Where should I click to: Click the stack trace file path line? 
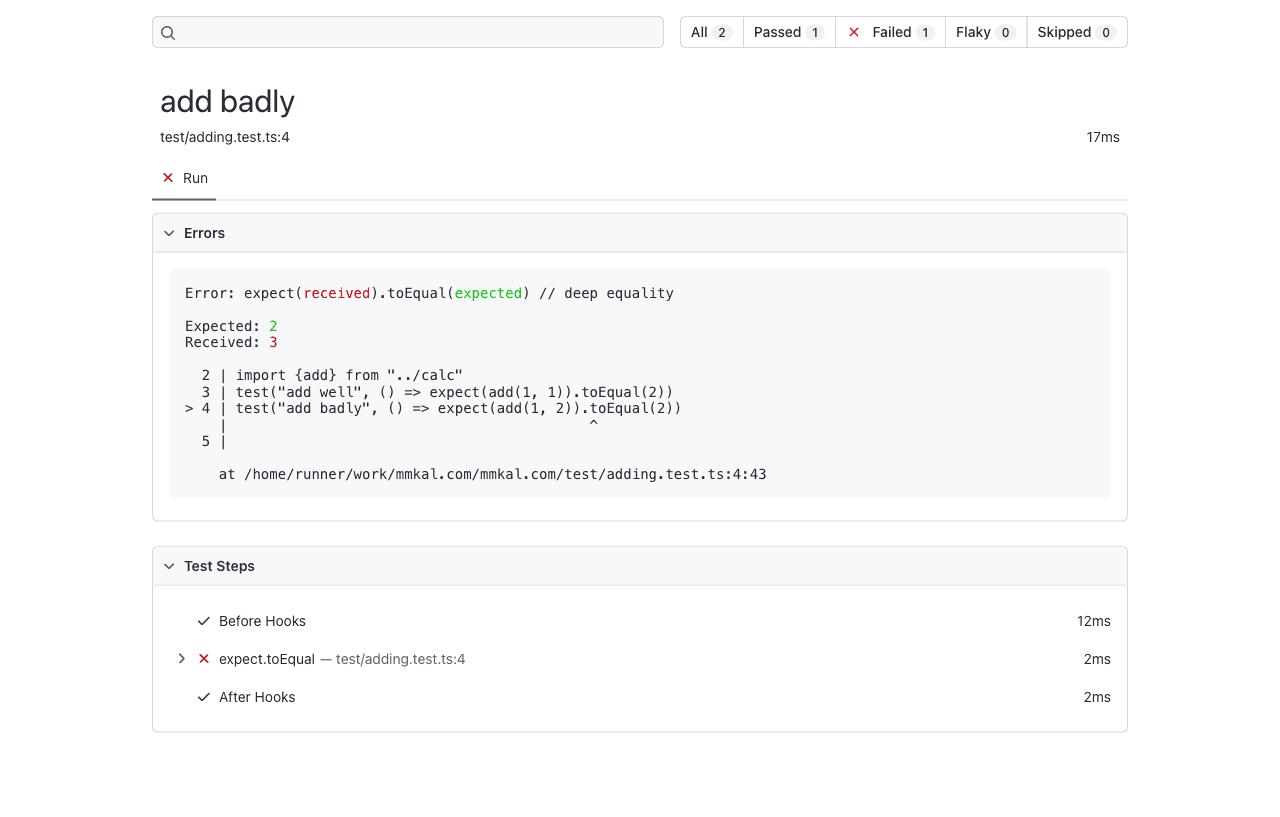coord(492,474)
